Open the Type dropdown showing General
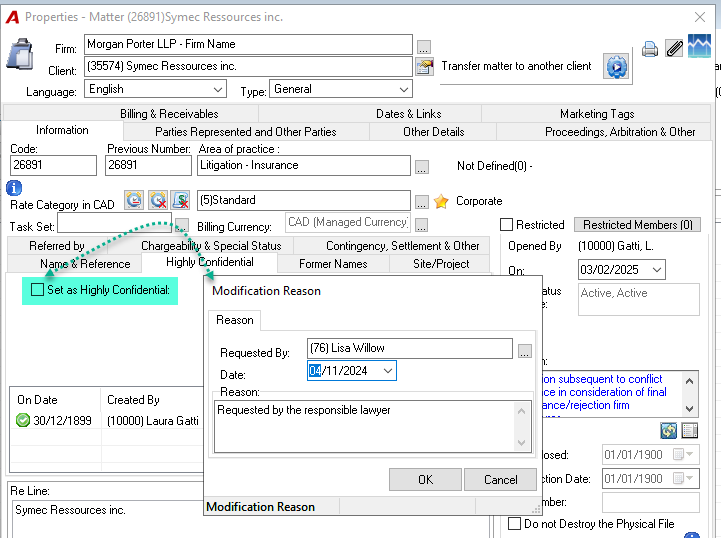Screen dimensions: 721x538 341,89
